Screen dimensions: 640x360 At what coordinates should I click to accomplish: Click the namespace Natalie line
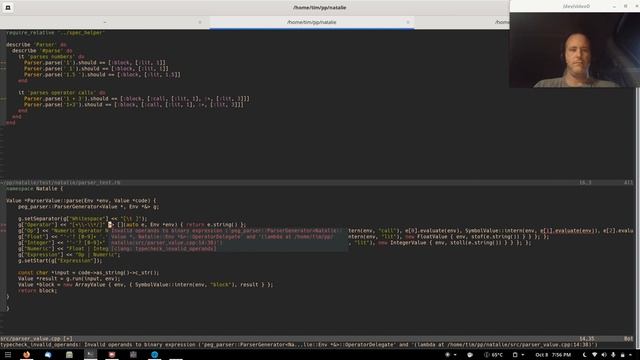(35, 189)
